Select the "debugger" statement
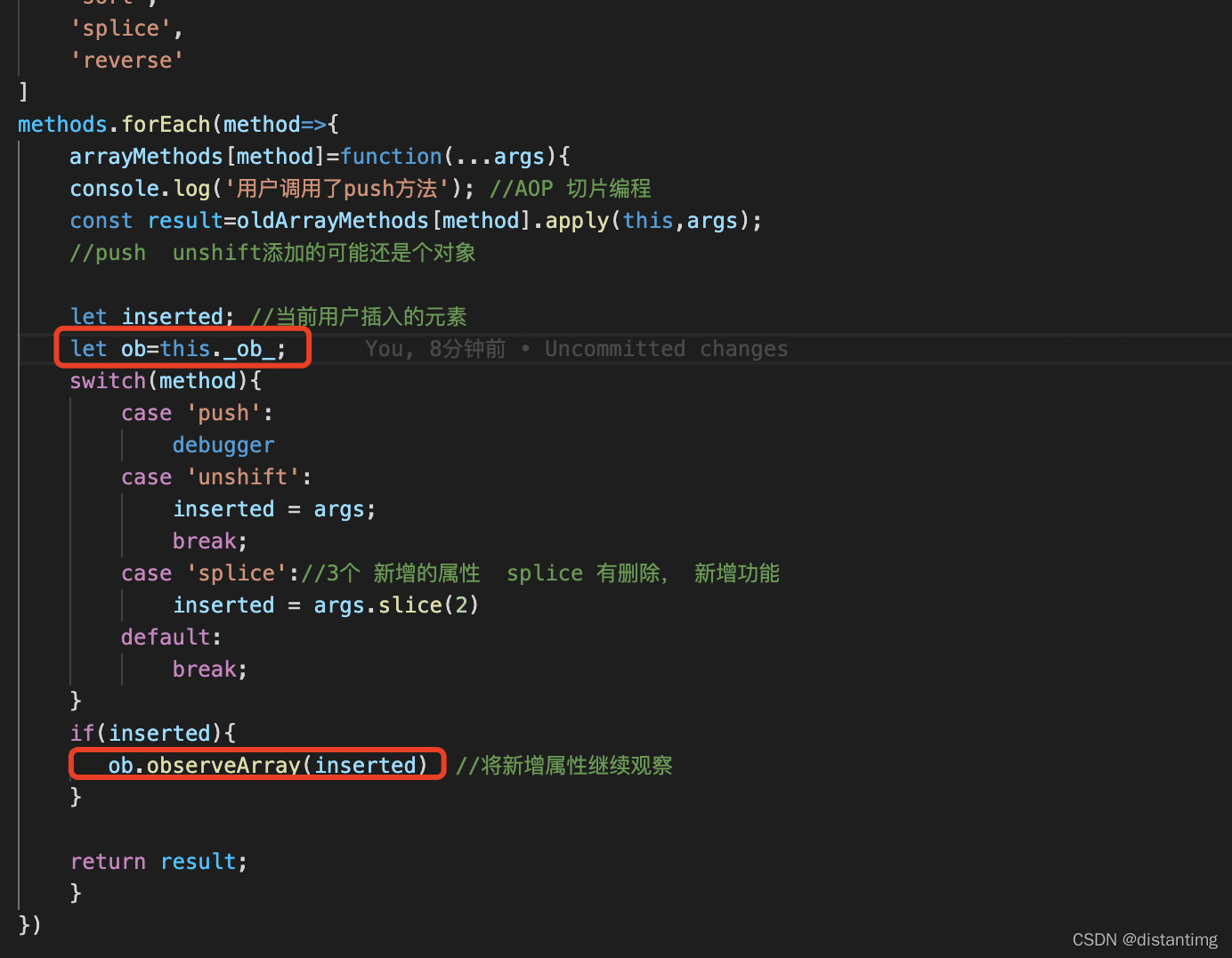 point(223,444)
